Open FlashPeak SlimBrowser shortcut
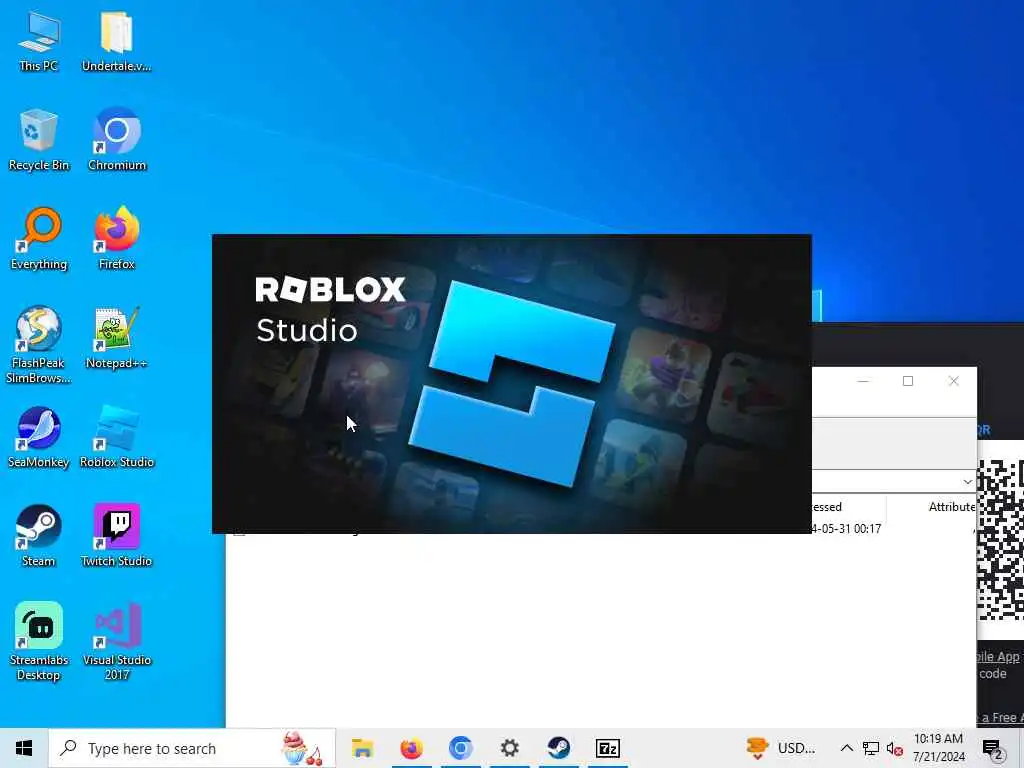 point(39,345)
